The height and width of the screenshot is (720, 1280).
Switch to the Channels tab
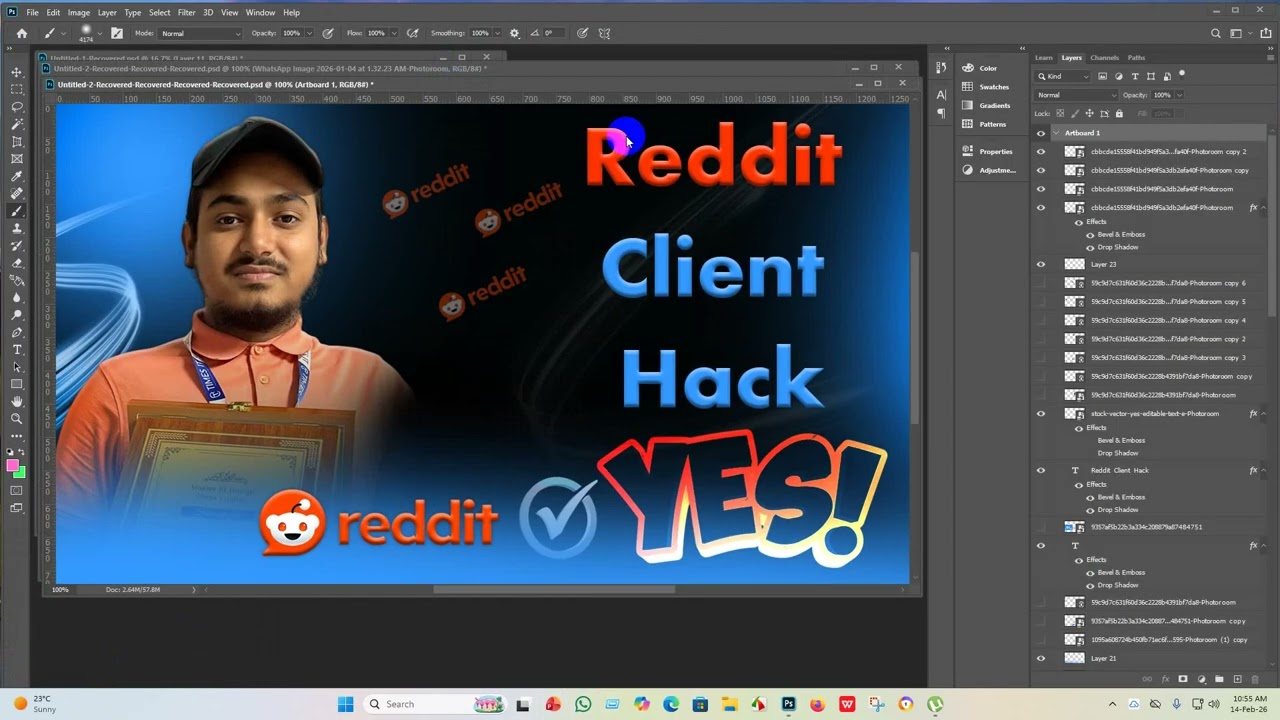1105,58
